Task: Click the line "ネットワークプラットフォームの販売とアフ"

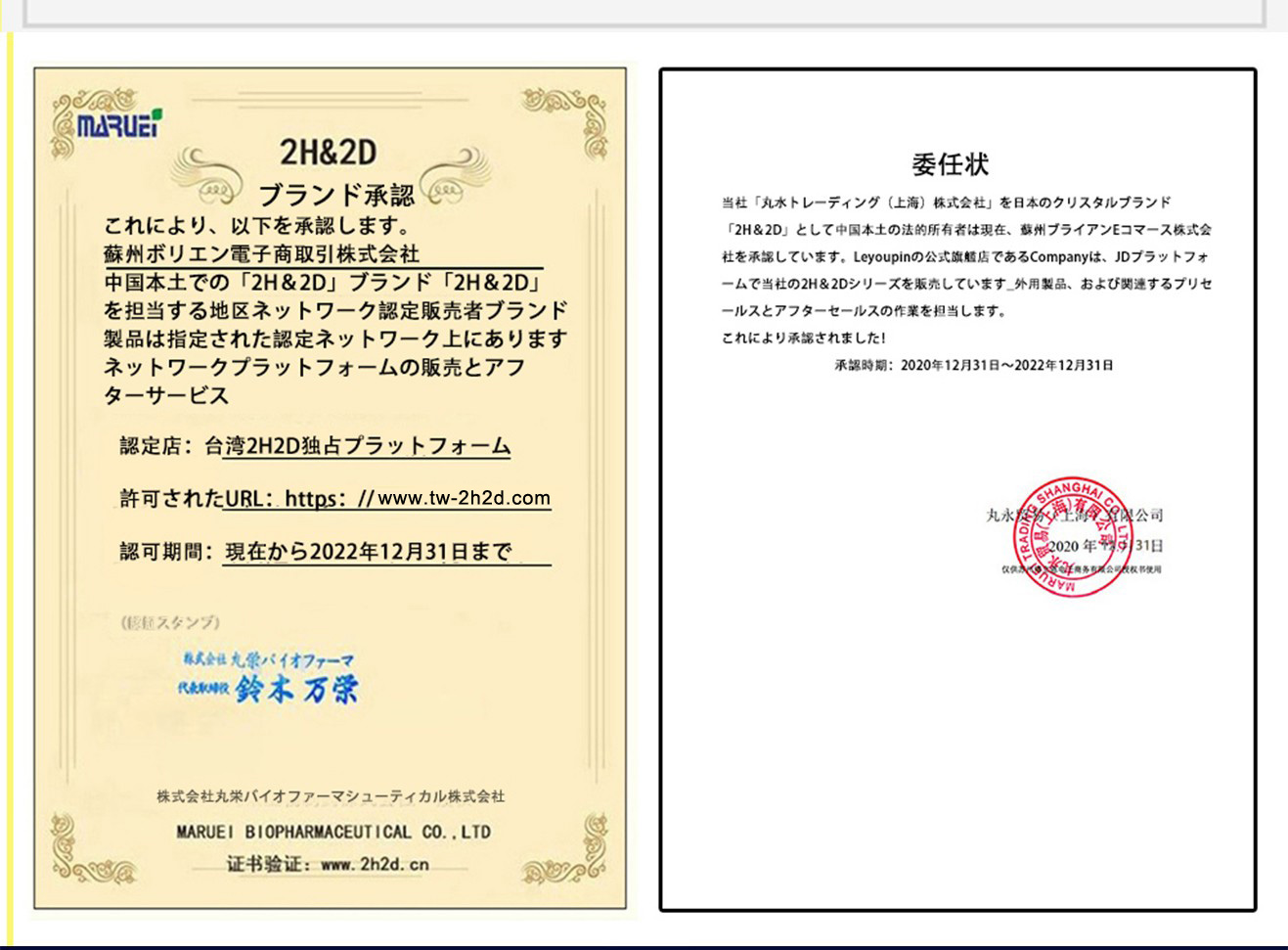Action: click(314, 368)
